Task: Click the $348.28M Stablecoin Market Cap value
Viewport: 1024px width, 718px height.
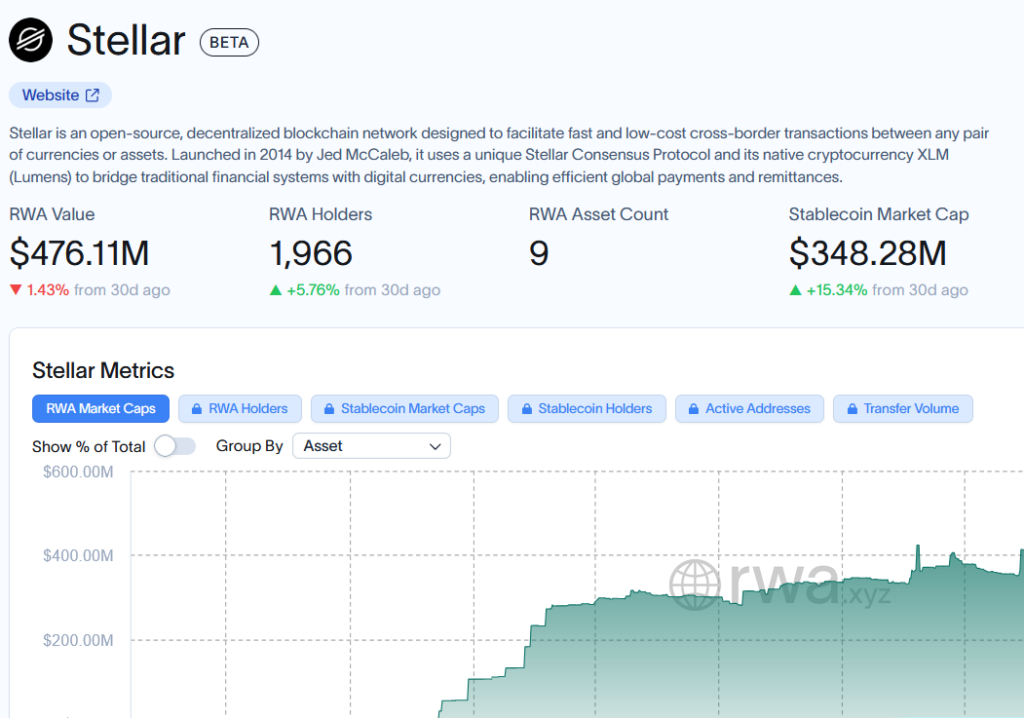Action: (x=867, y=253)
